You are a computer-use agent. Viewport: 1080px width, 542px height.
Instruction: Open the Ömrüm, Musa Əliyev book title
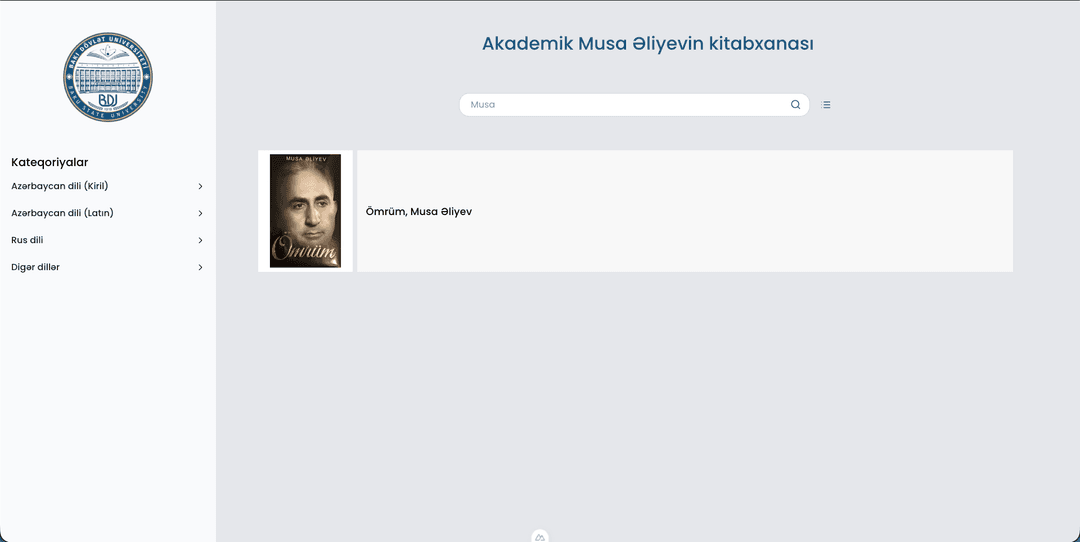tap(419, 211)
